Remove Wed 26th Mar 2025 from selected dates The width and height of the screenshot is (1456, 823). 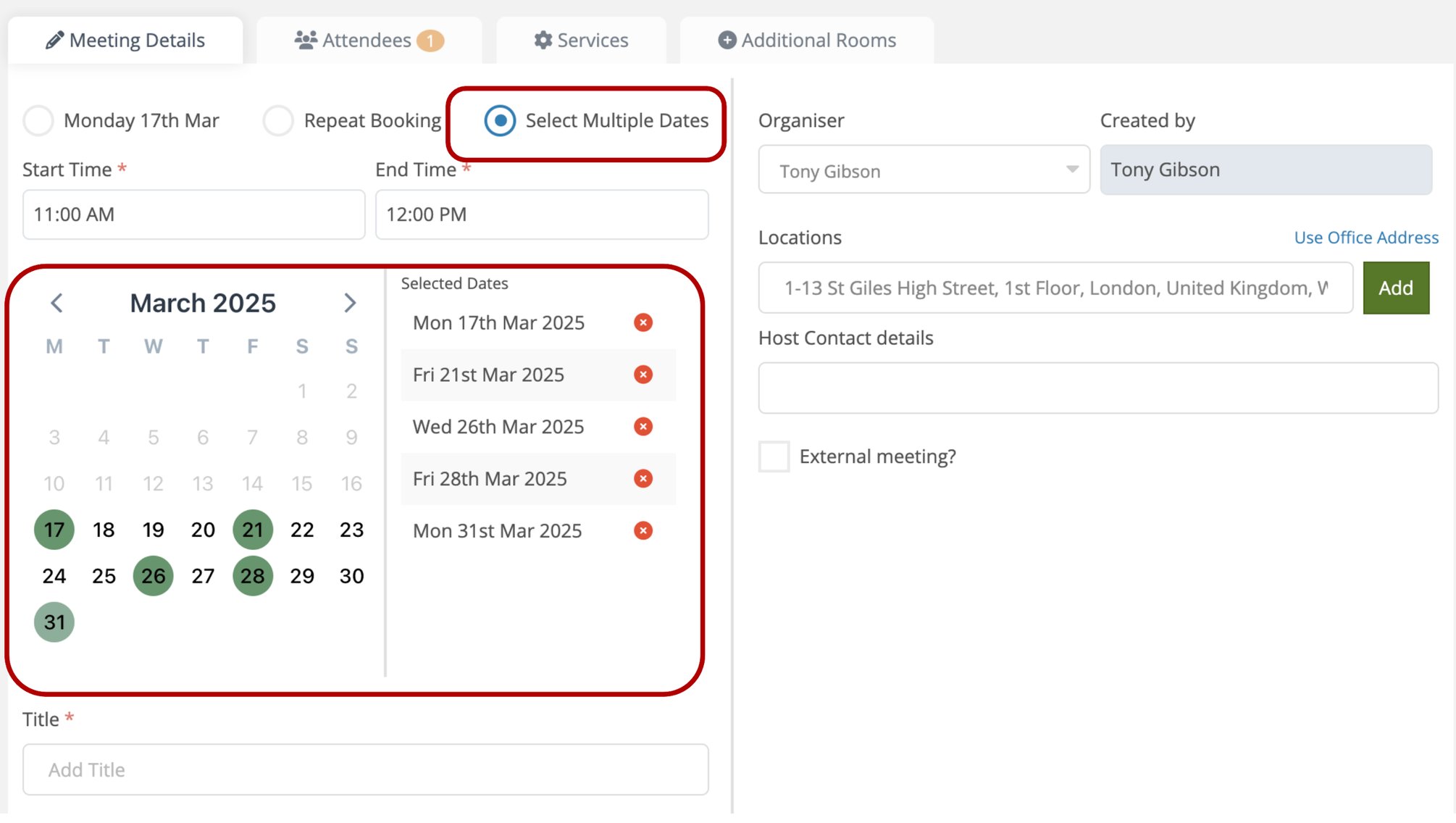coord(643,427)
